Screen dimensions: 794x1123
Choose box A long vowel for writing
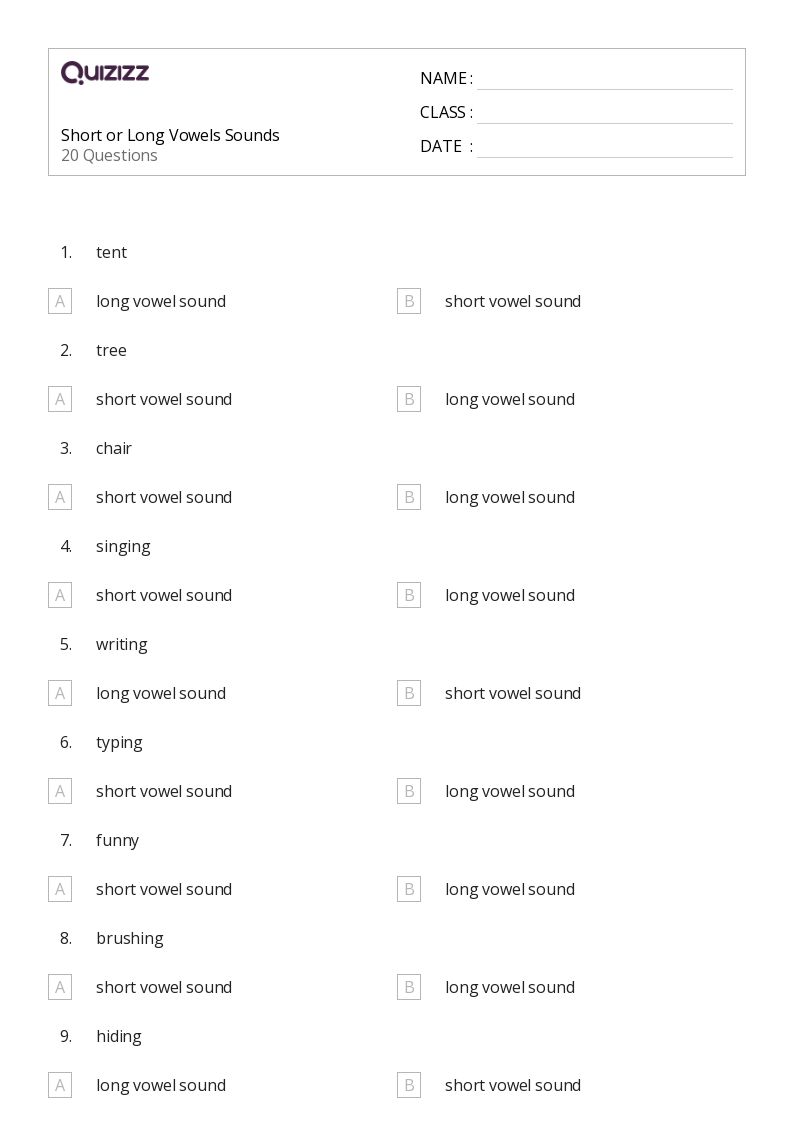pos(60,693)
